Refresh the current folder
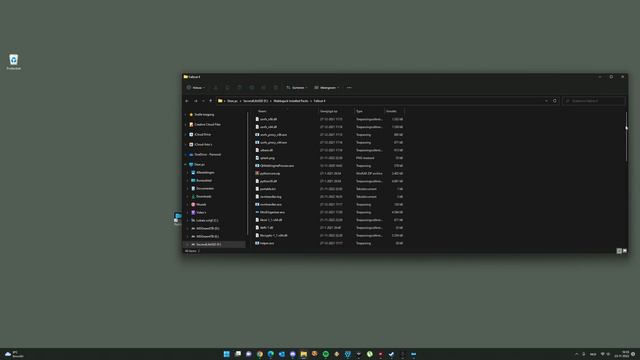Viewport: 640px width, 360px height. point(555,101)
